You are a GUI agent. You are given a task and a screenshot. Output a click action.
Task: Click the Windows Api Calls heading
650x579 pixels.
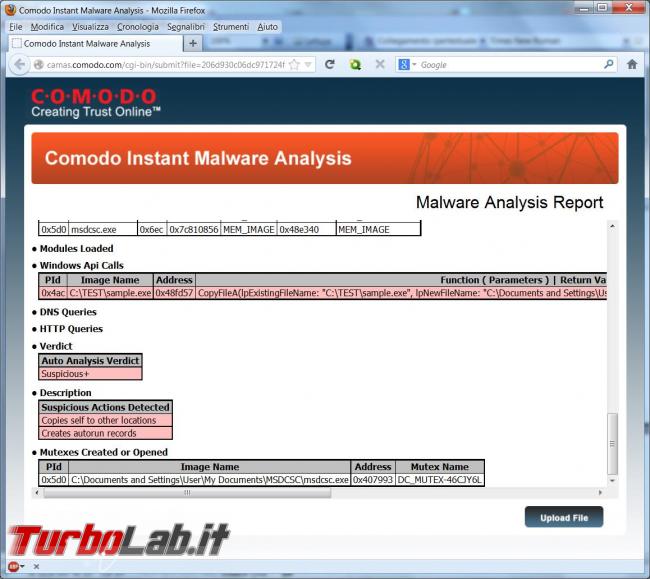(x=82, y=265)
